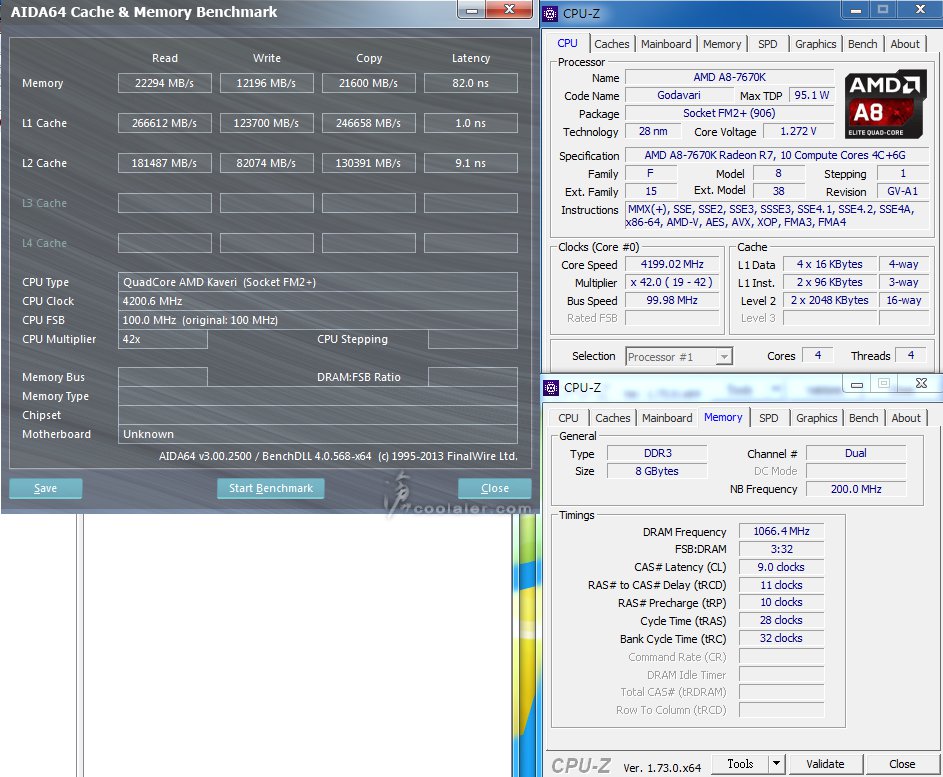Select the CPU tab in top CPU-Z window

click(x=567, y=43)
